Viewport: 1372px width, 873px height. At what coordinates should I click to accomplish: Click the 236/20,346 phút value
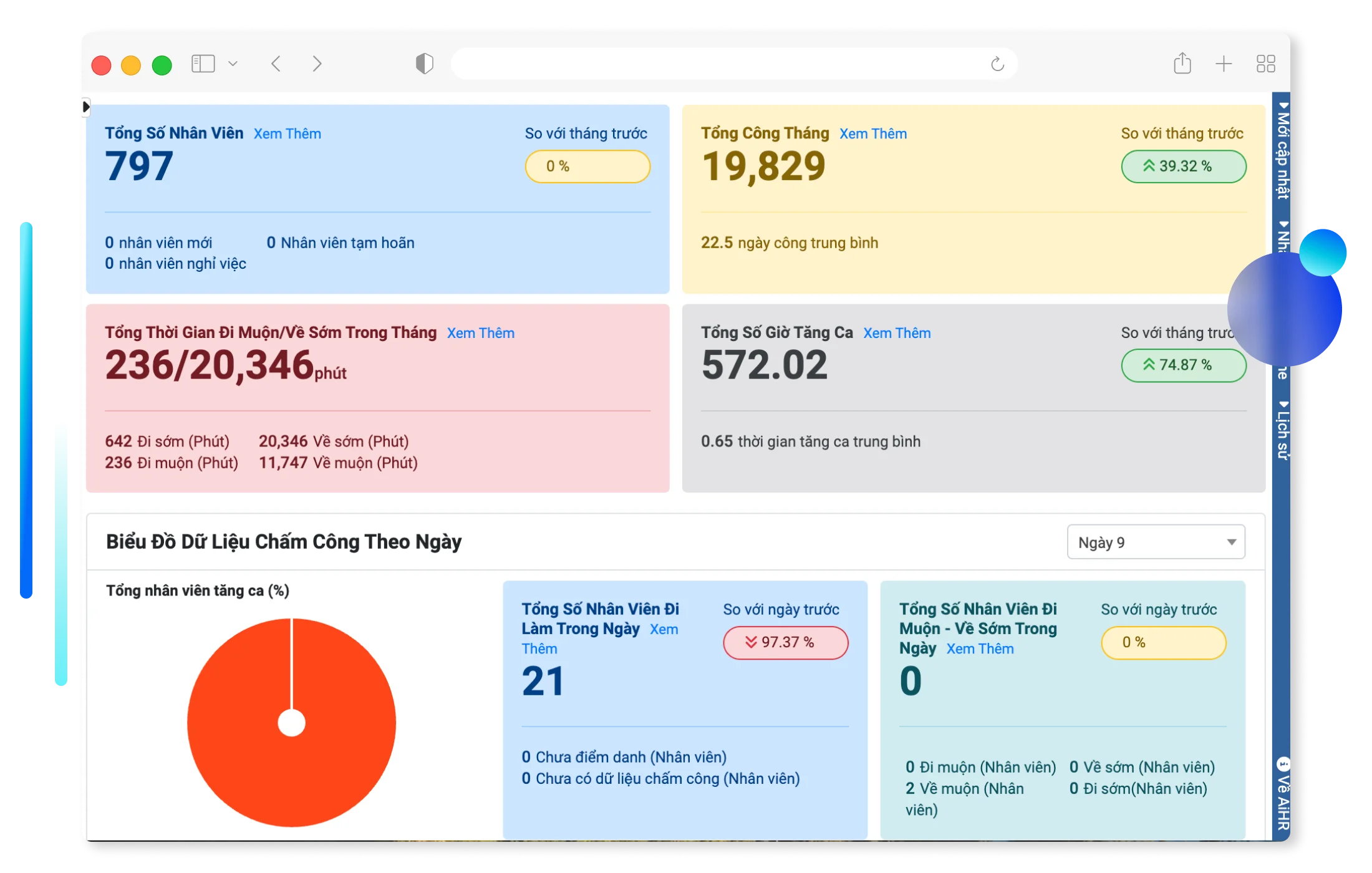coord(225,365)
